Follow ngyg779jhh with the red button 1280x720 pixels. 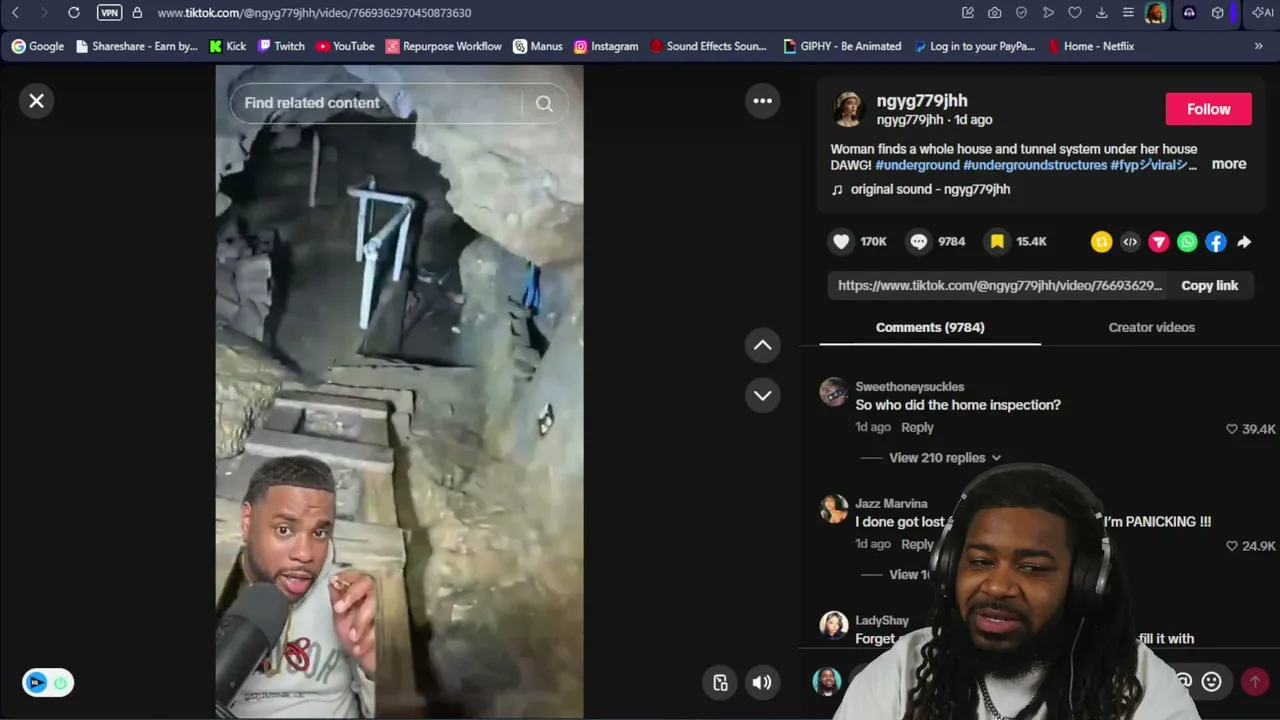[1208, 109]
